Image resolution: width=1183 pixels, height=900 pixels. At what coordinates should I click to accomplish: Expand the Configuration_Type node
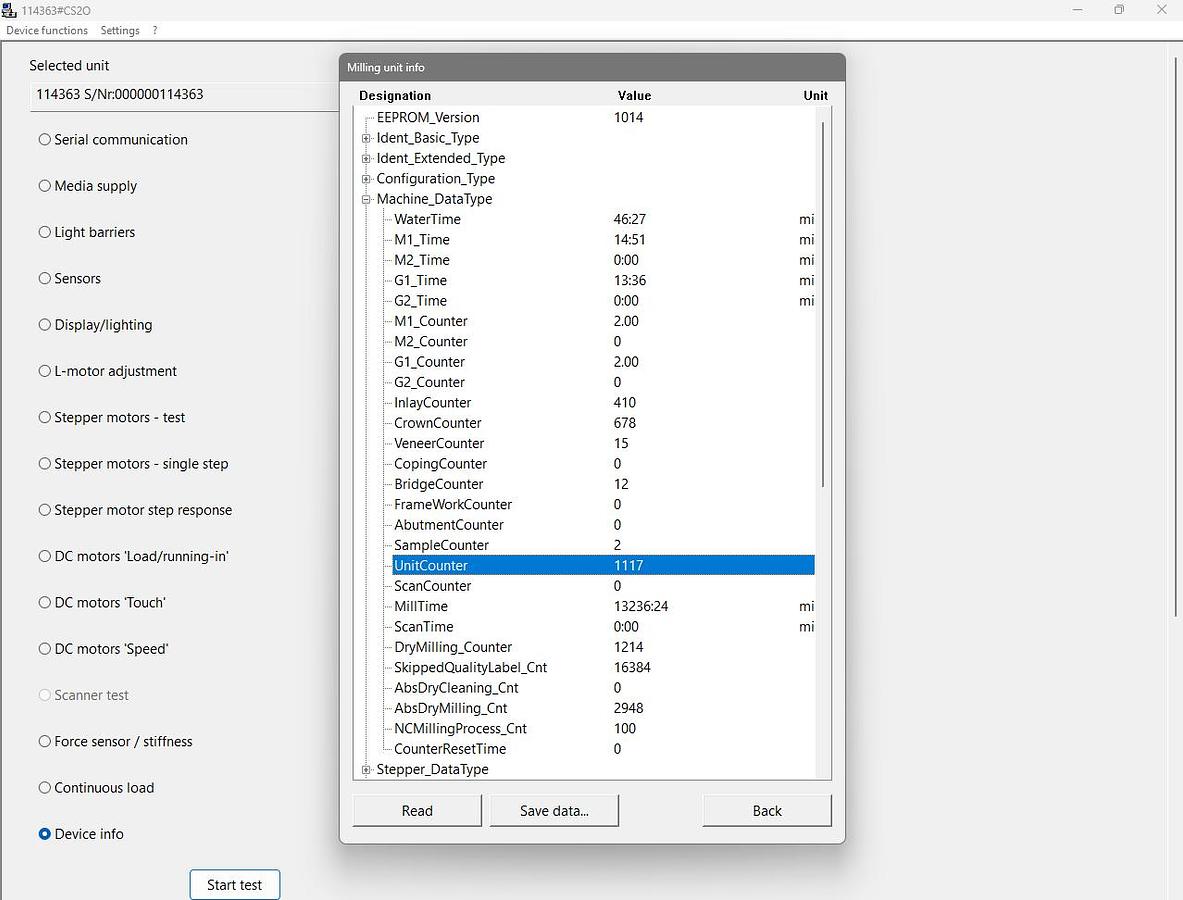point(366,179)
